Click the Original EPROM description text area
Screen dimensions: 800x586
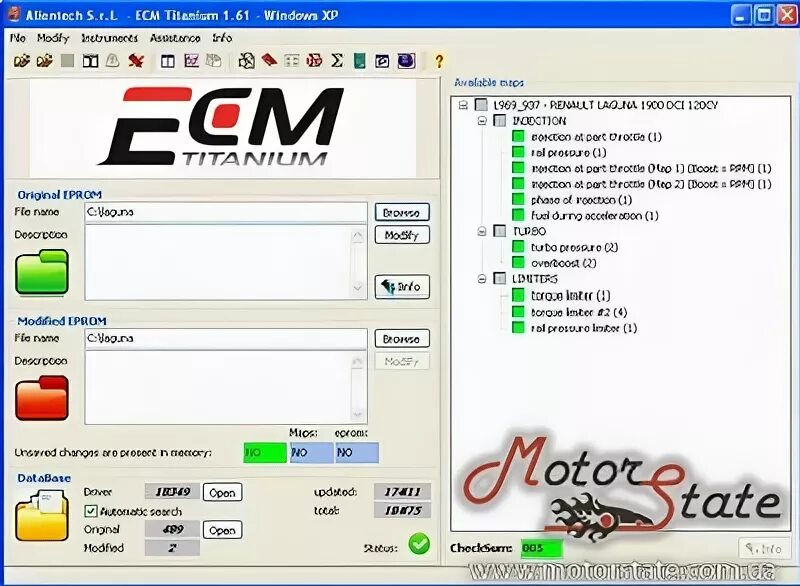coord(219,262)
